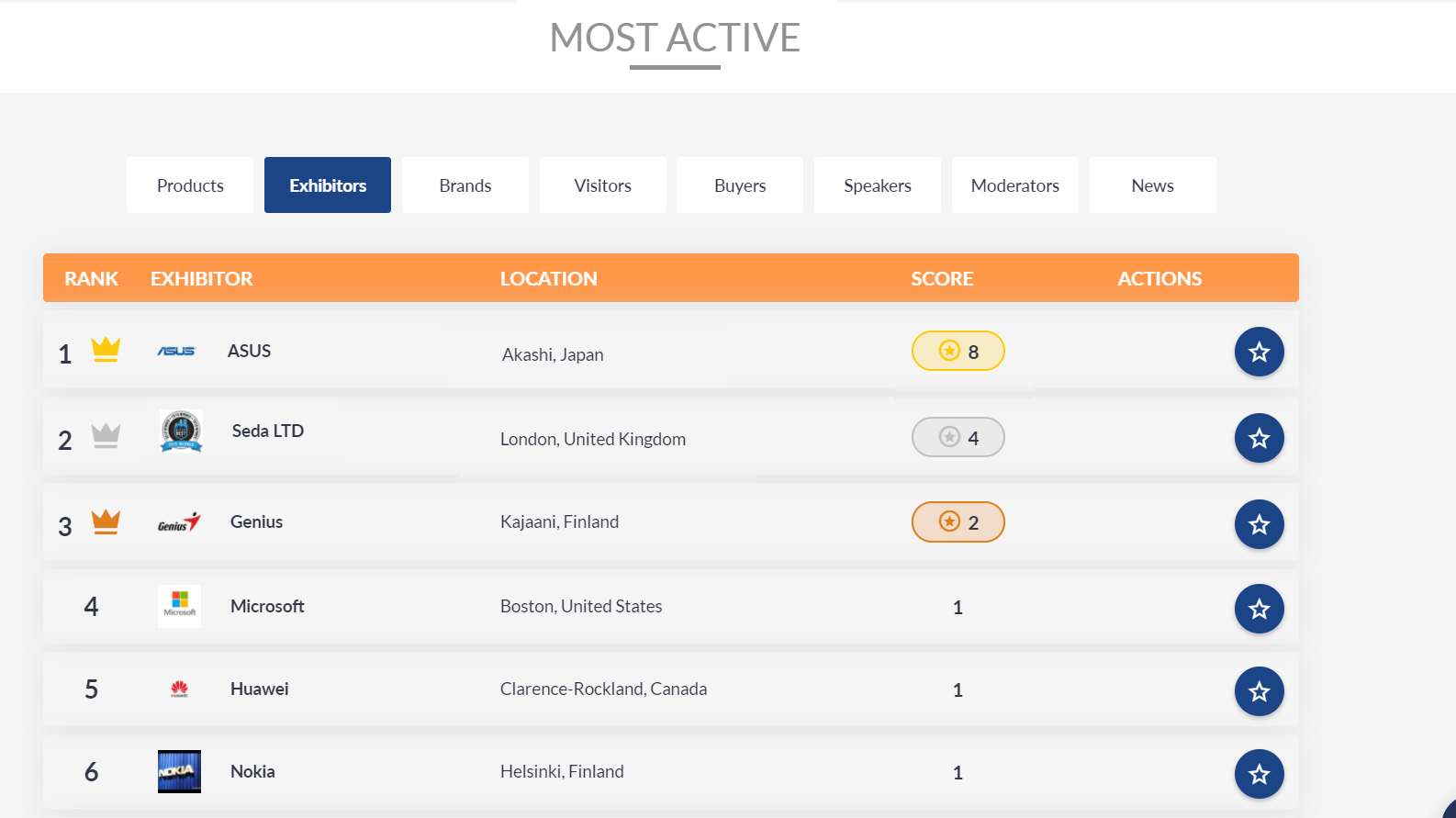1456x818 pixels.
Task: Open the ASUS exhibitor name link
Action: coord(250,351)
